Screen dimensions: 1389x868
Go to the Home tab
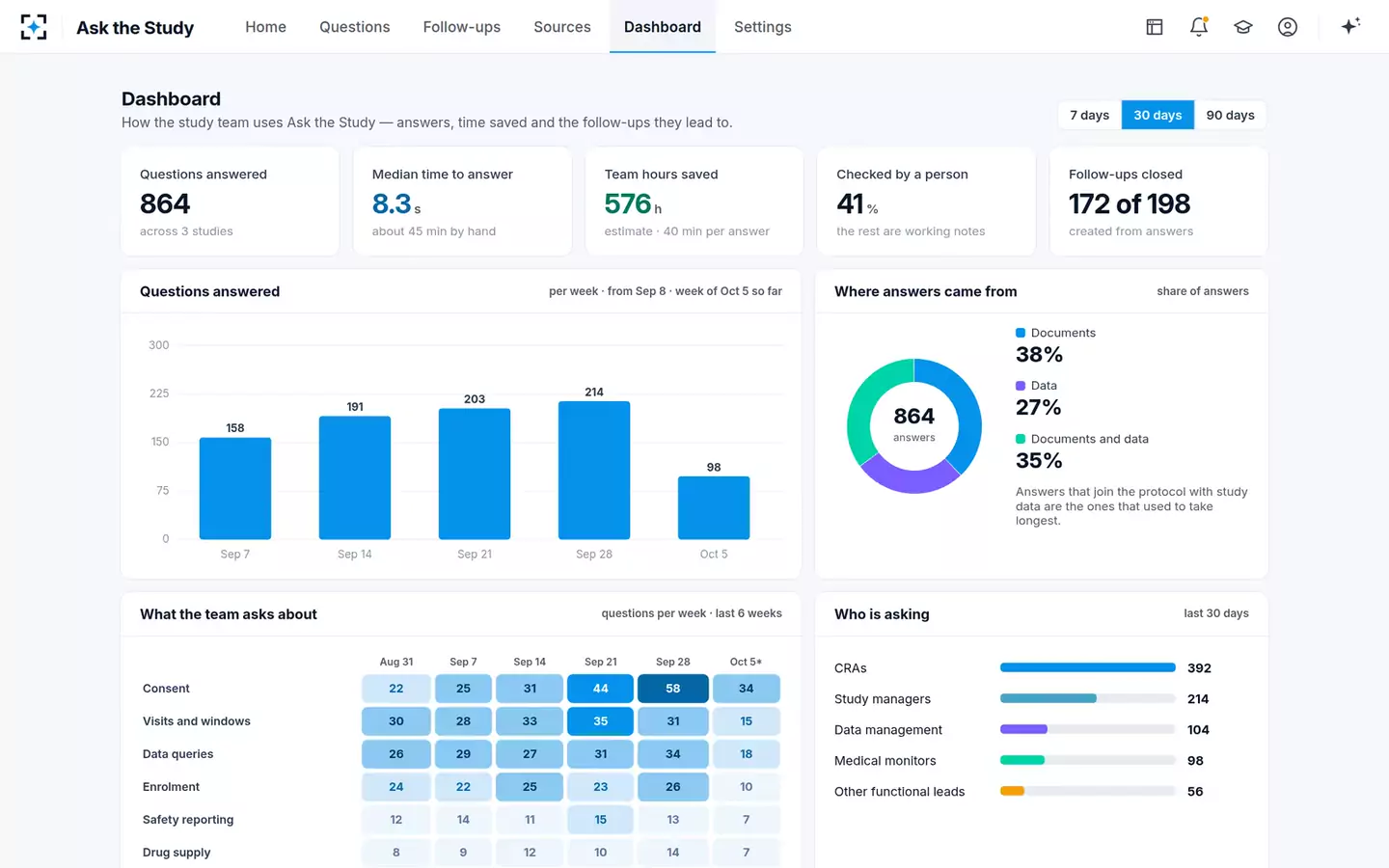[265, 27]
